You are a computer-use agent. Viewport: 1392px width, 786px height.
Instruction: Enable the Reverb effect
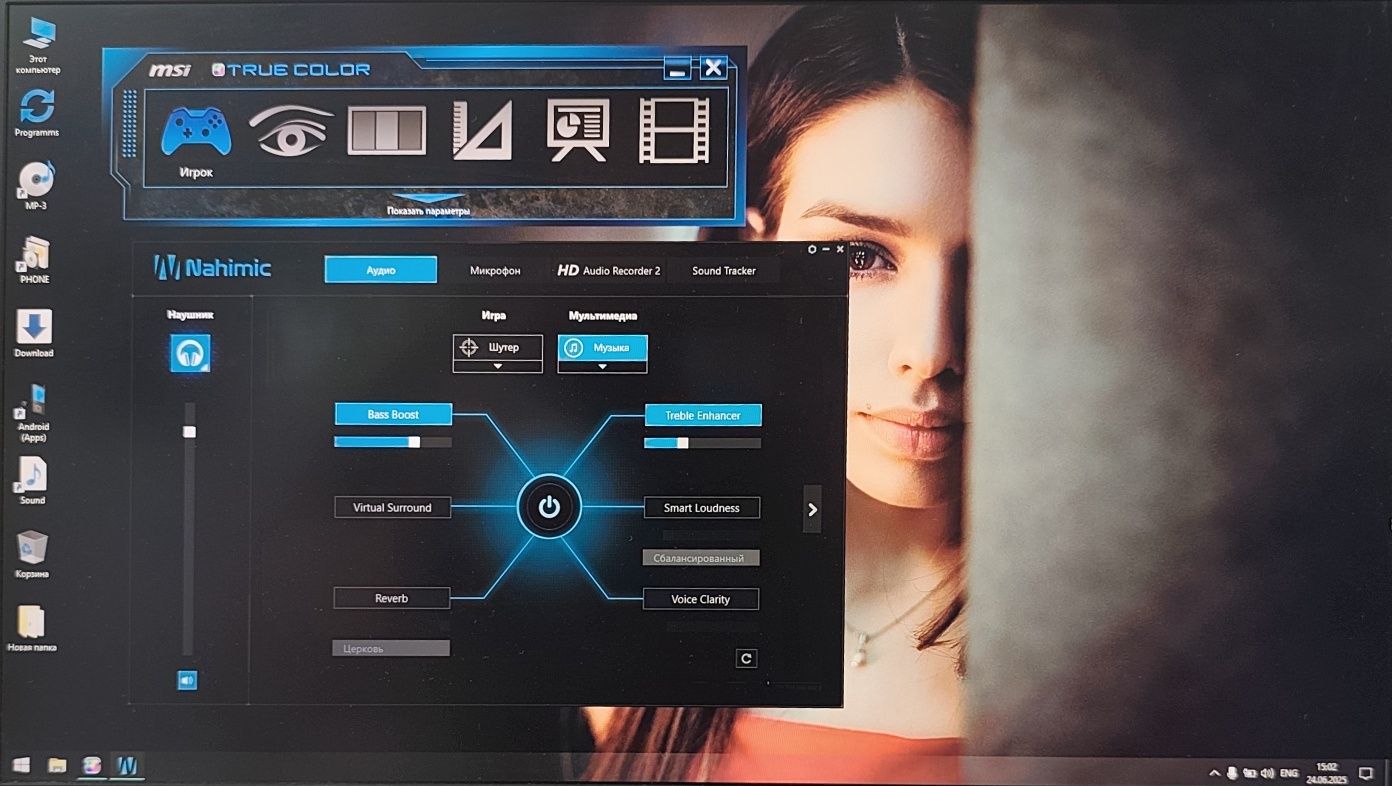coord(392,598)
